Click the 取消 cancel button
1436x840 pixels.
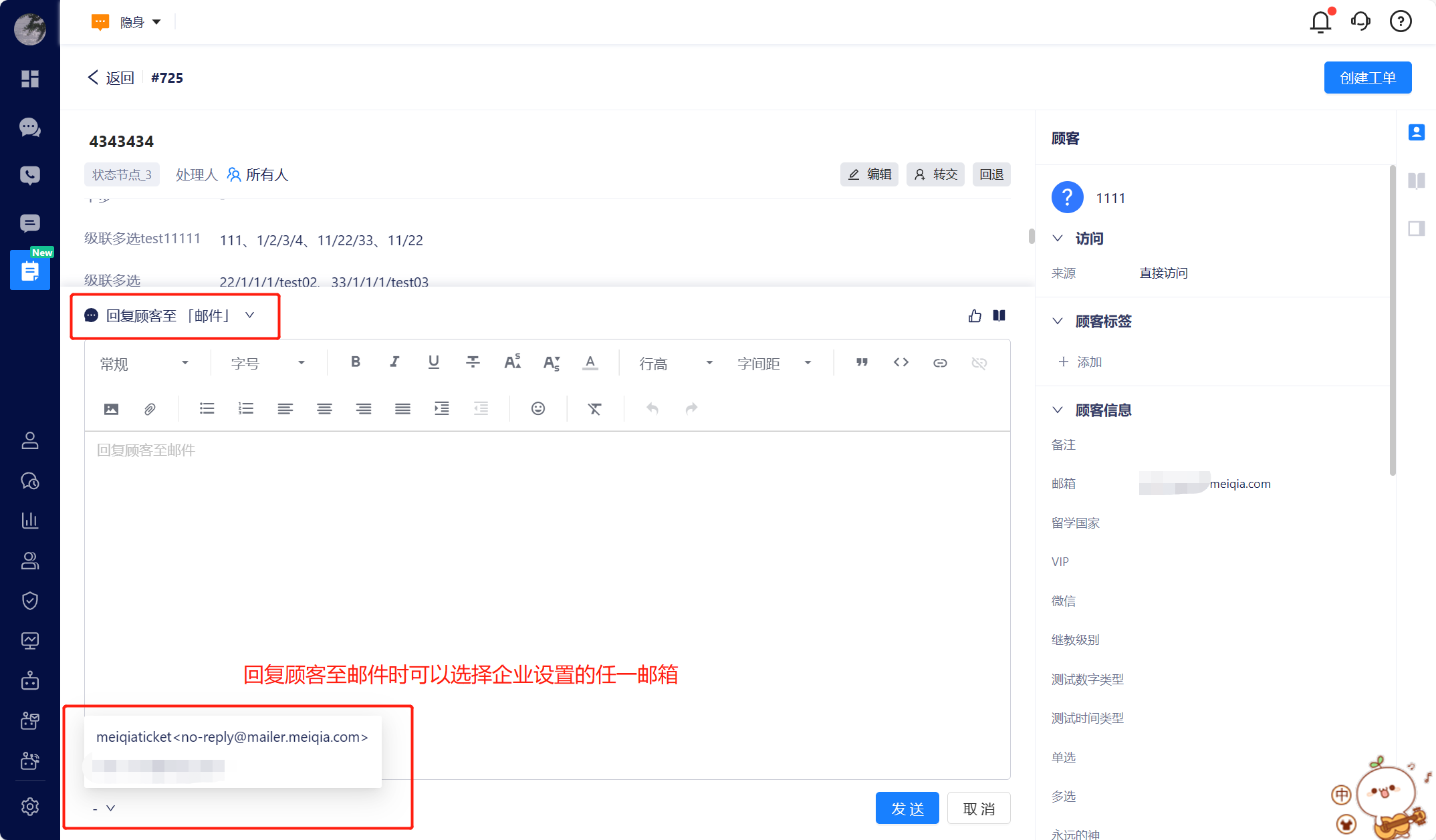[x=979, y=809]
